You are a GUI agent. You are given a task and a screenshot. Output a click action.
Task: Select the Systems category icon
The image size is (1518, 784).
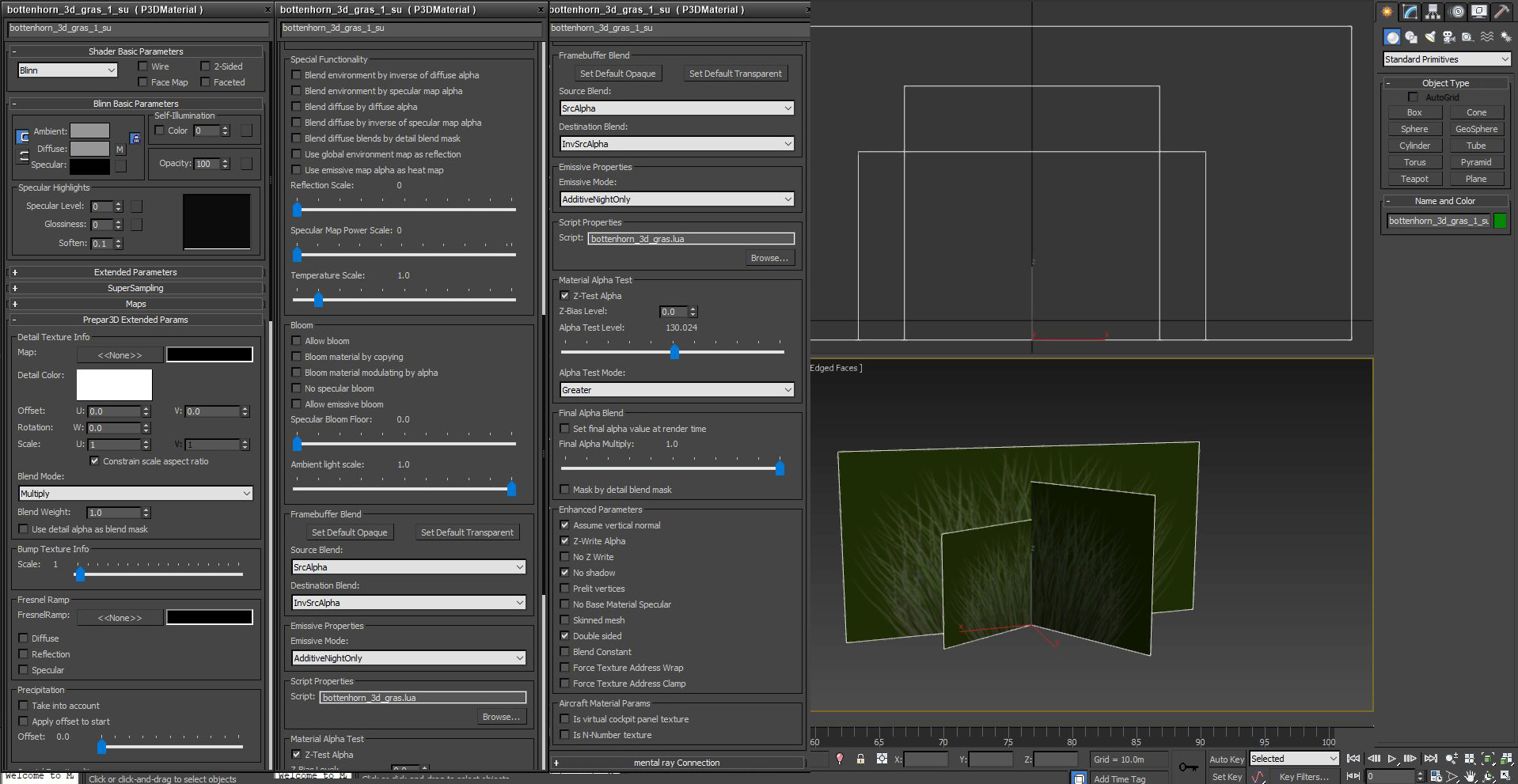click(x=1505, y=37)
